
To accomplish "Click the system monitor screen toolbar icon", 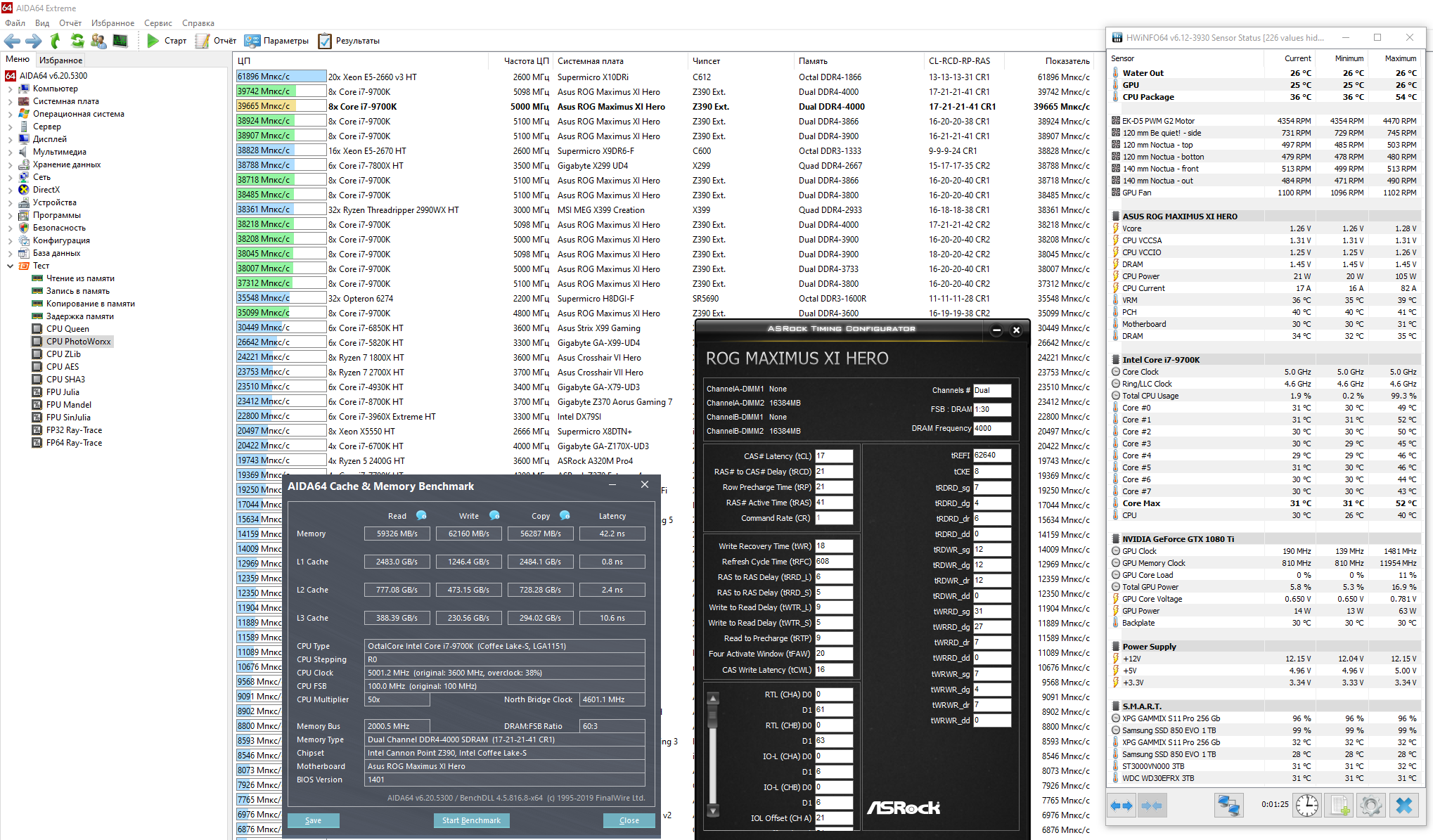I will click(120, 41).
